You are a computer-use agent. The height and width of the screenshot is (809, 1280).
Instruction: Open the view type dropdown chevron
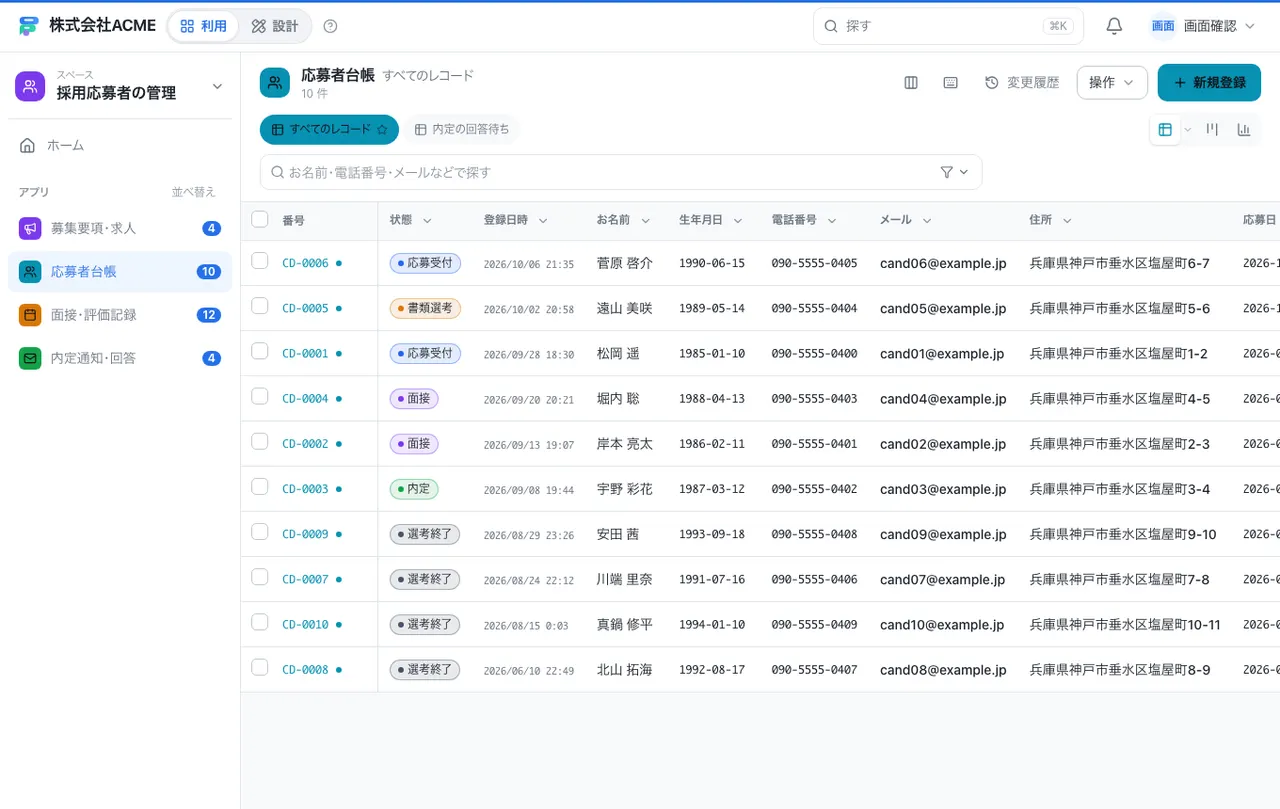1188,129
